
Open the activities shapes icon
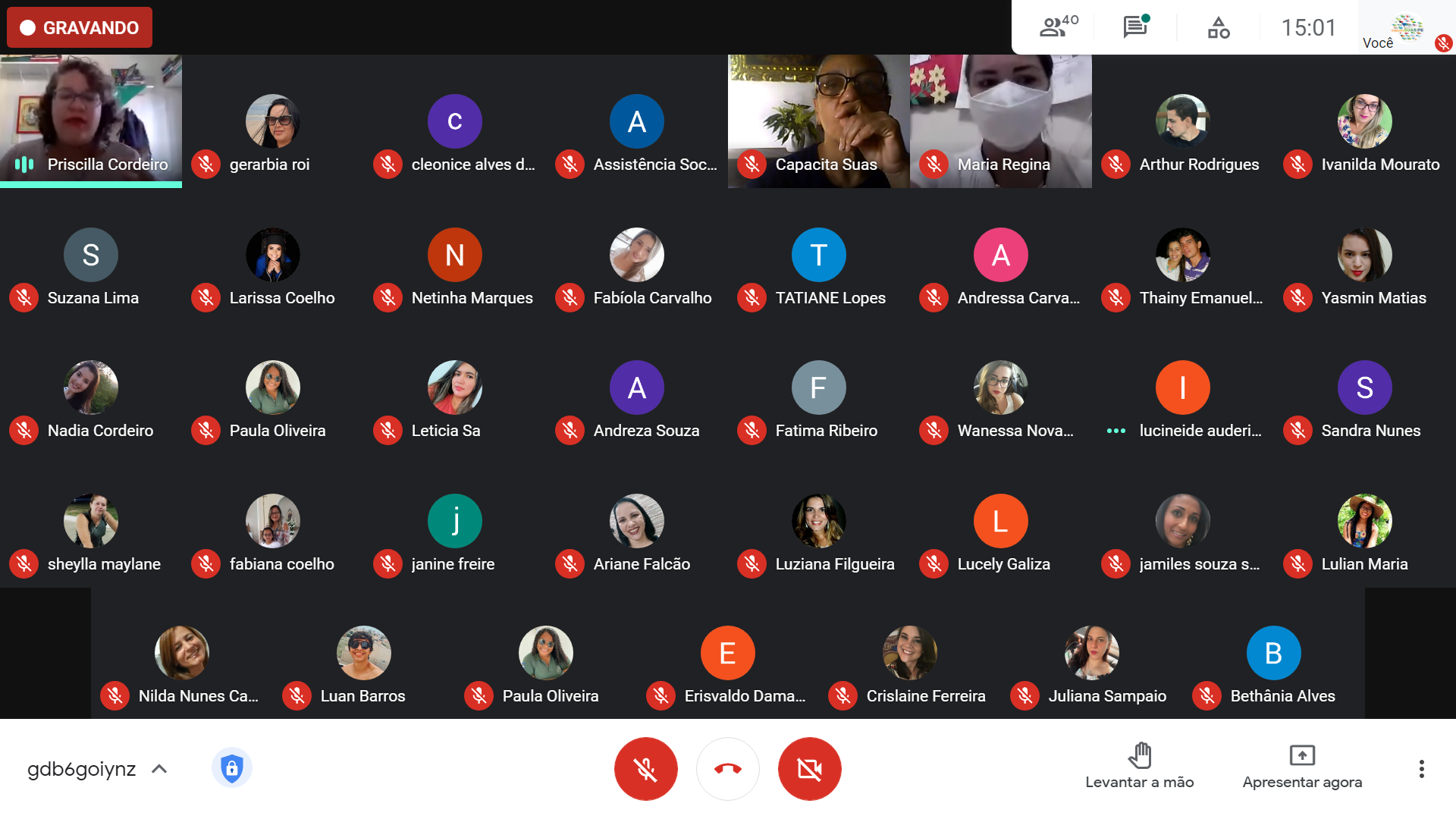pos(1218,27)
